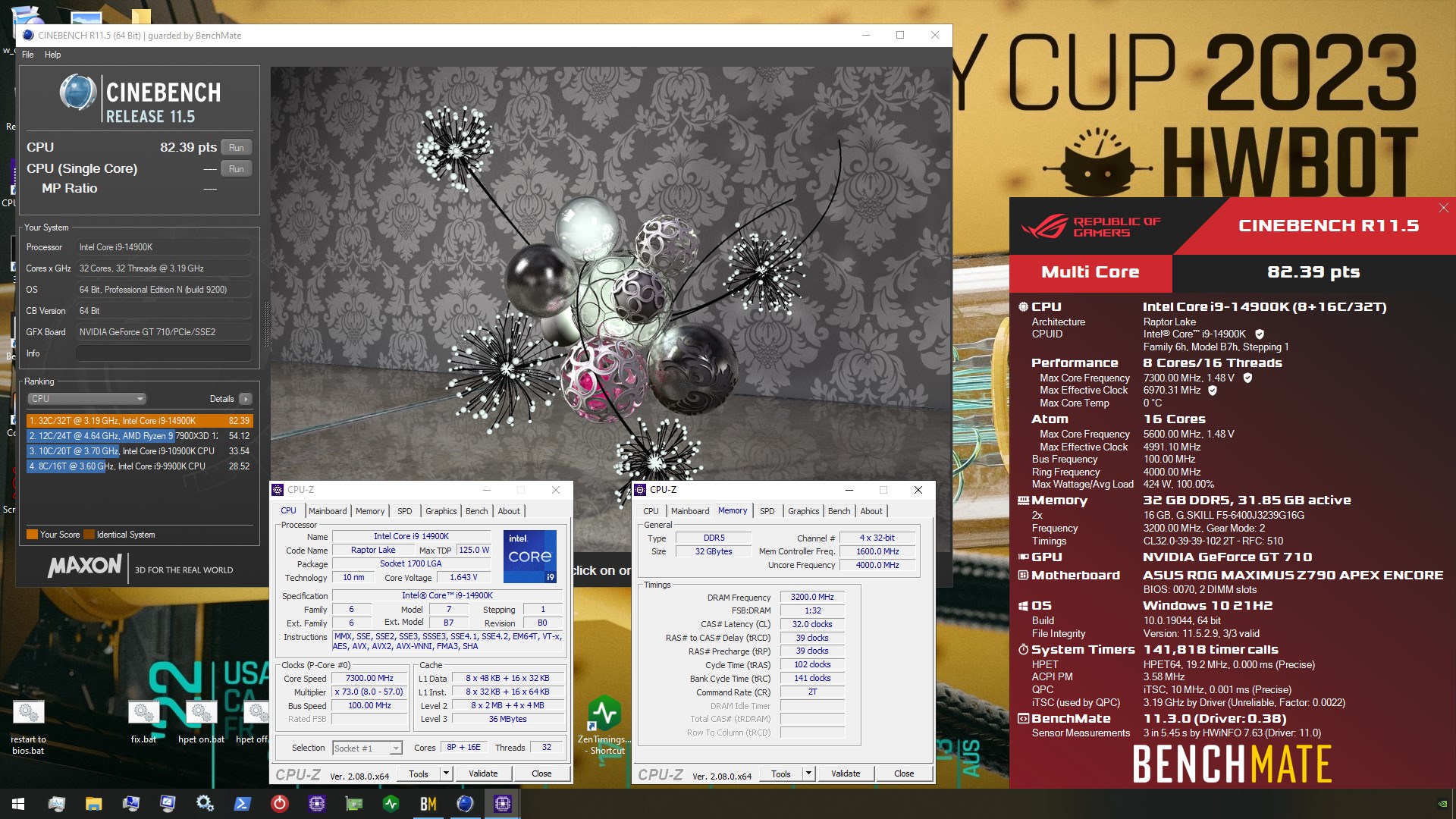Click Tools button in left CPU-Z
Image resolution: width=1456 pixels, height=819 pixels.
419,773
